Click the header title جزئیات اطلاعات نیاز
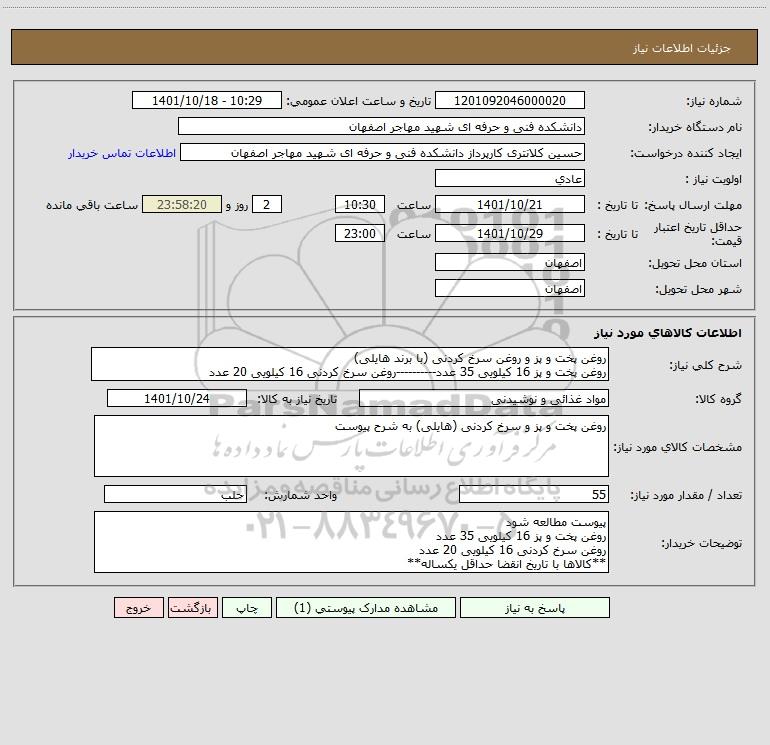 (682, 48)
